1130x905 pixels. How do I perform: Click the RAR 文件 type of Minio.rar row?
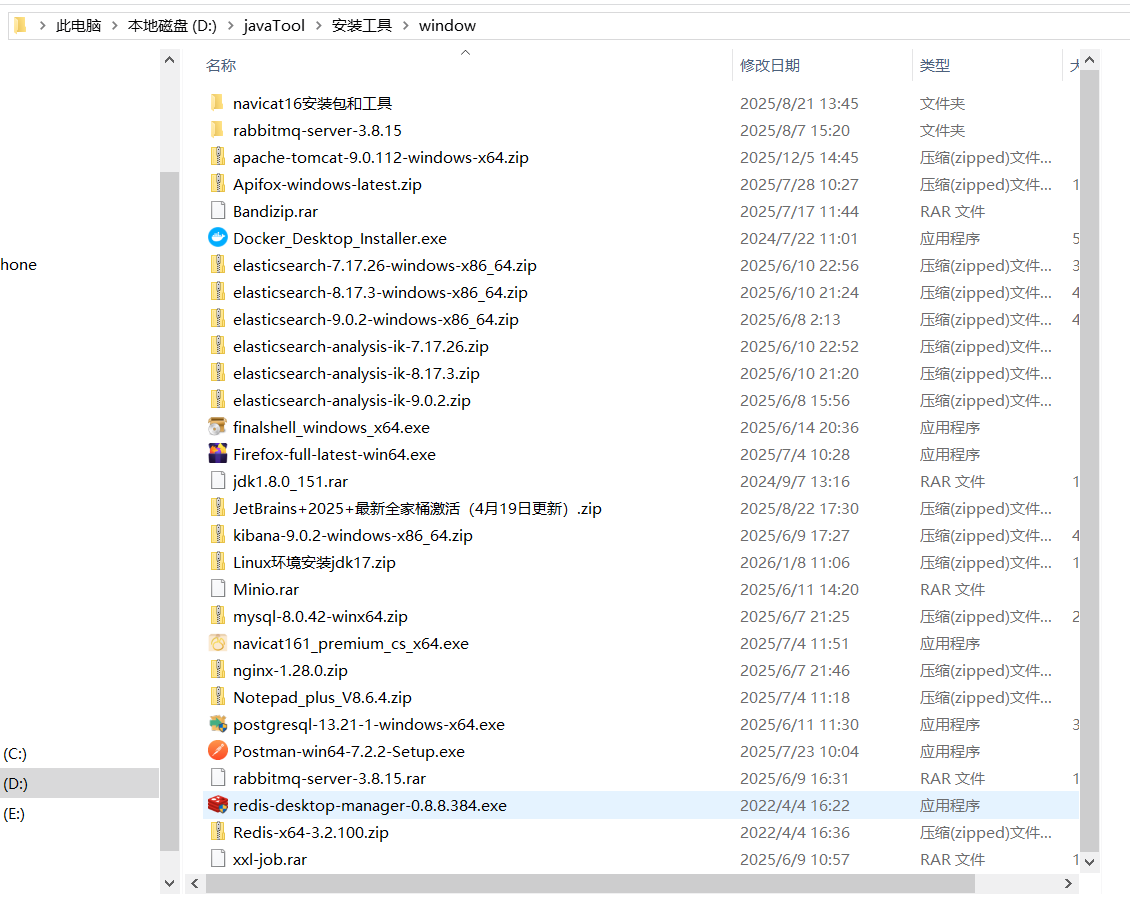(952, 589)
